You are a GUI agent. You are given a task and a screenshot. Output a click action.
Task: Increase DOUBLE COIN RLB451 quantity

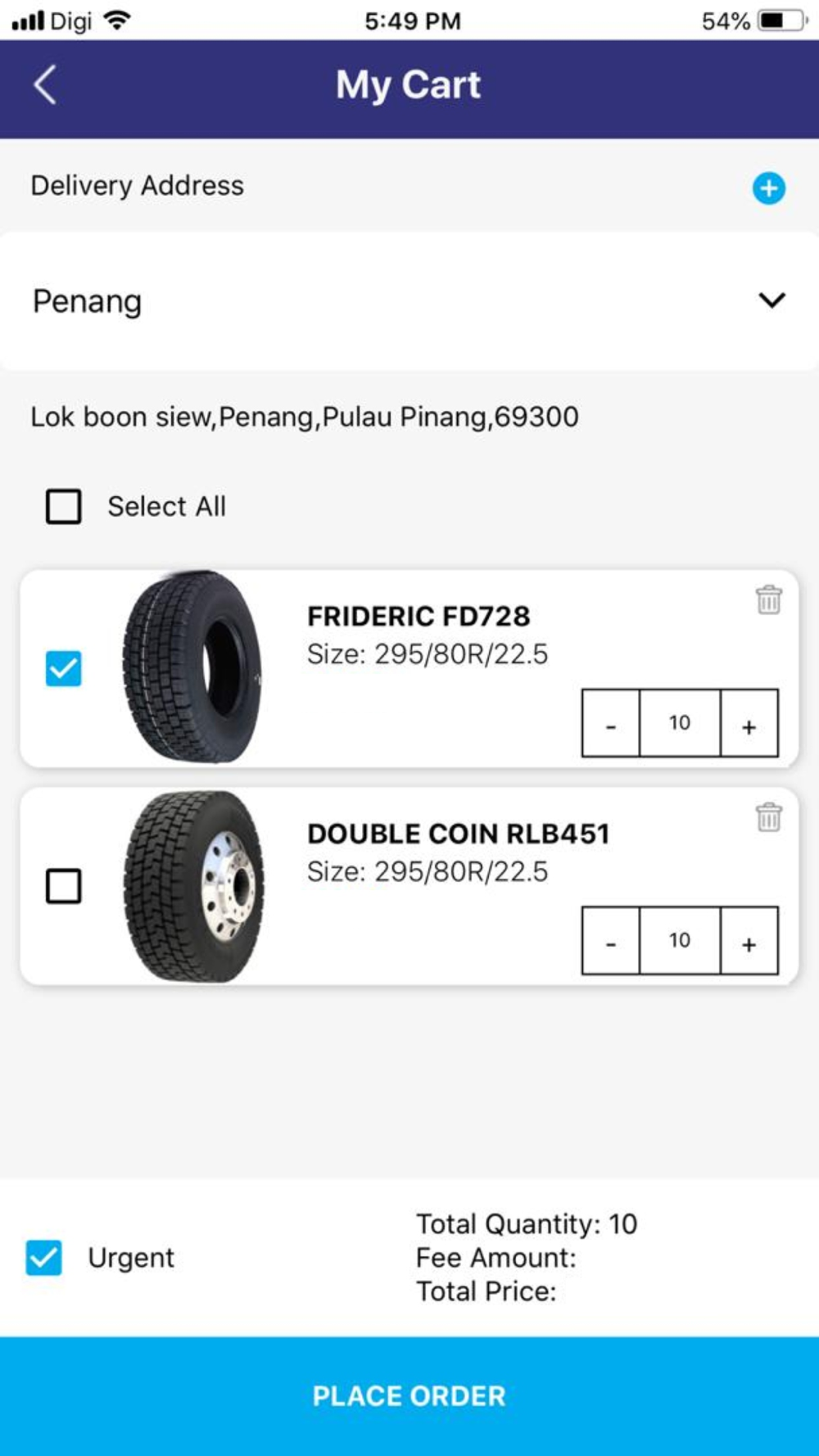(x=749, y=941)
